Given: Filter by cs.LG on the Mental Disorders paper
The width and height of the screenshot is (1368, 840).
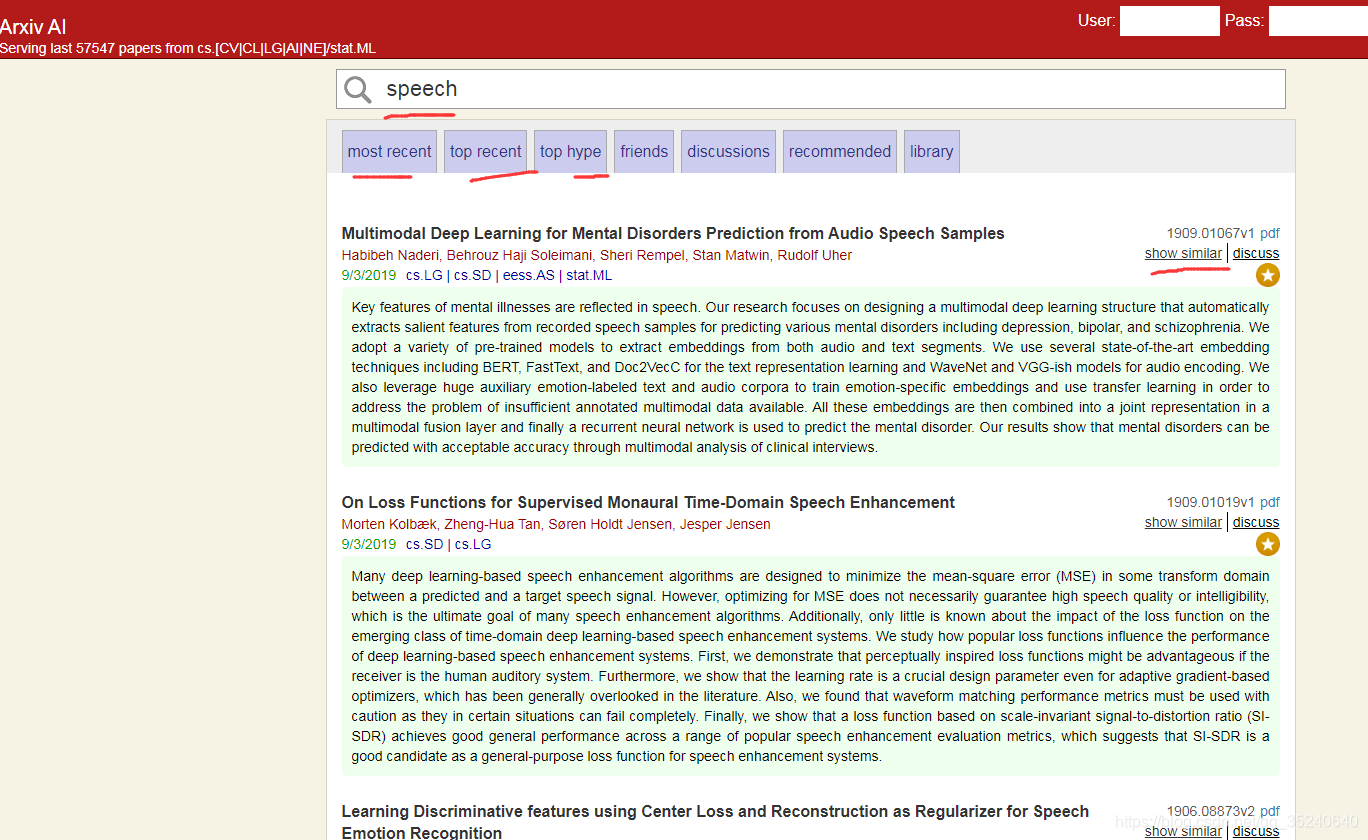Looking at the screenshot, I should pyautogui.click(x=424, y=275).
